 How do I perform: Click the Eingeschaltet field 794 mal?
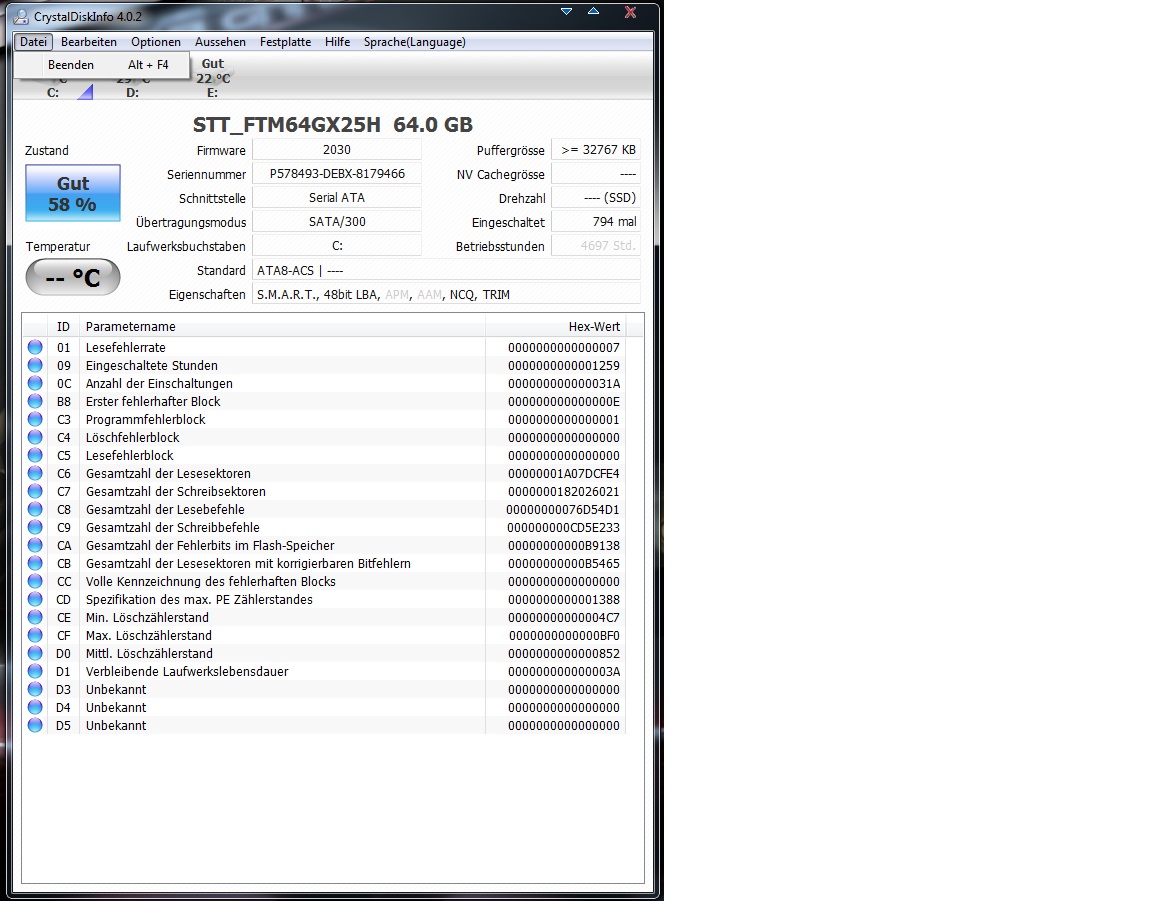tap(596, 222)
